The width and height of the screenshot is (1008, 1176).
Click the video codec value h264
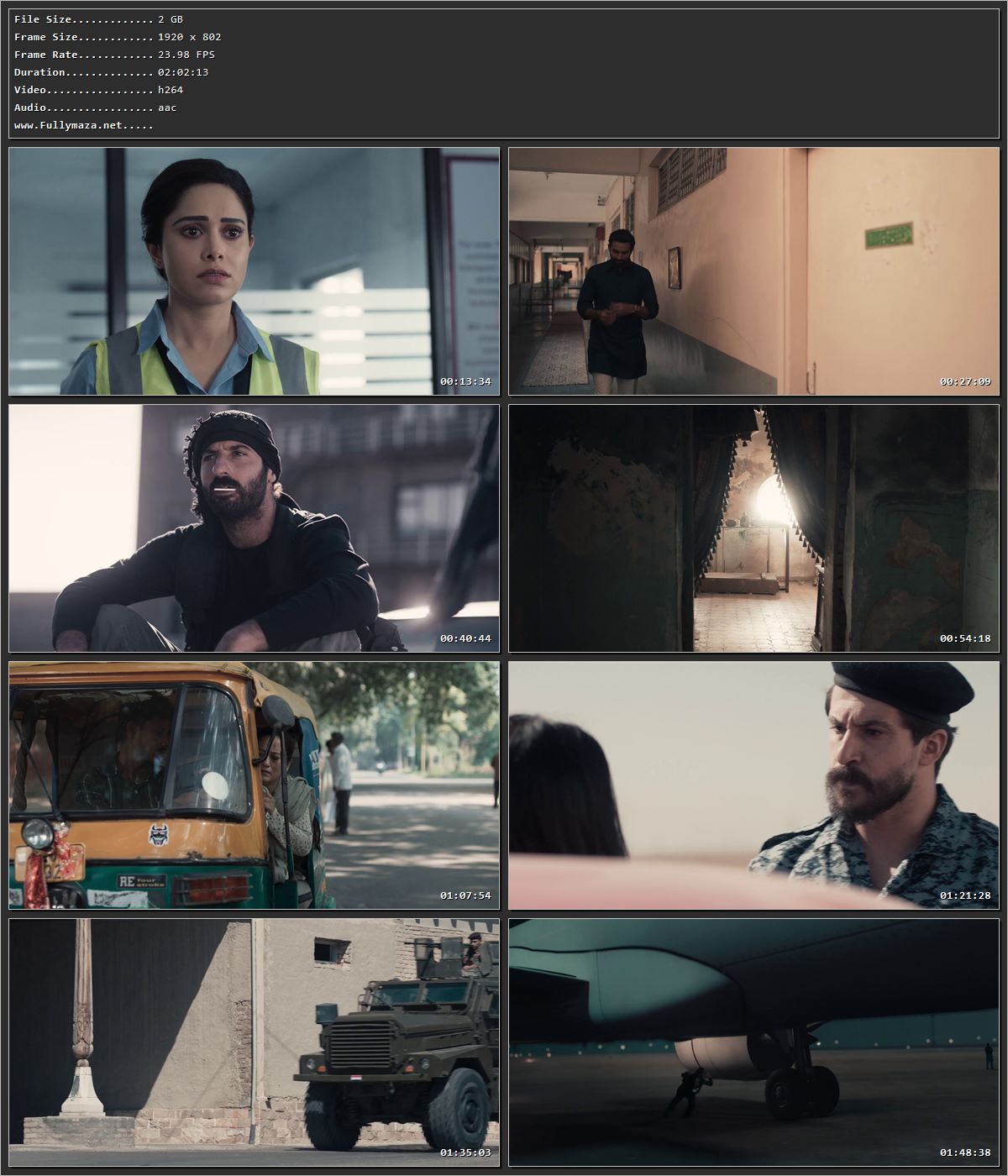coord(171,90)
